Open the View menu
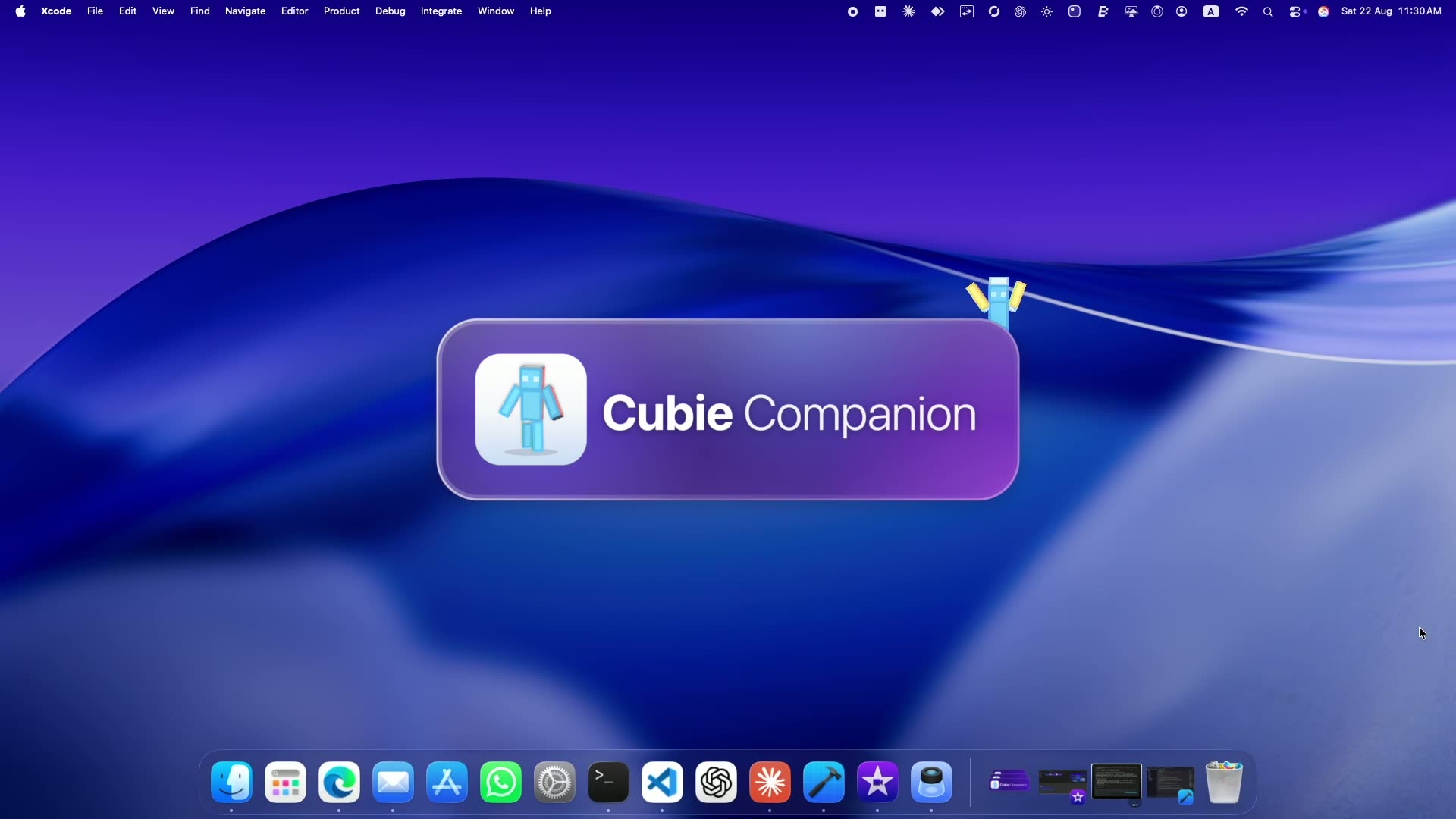This screenshot has height=819, width=1456. pos(163,11)
